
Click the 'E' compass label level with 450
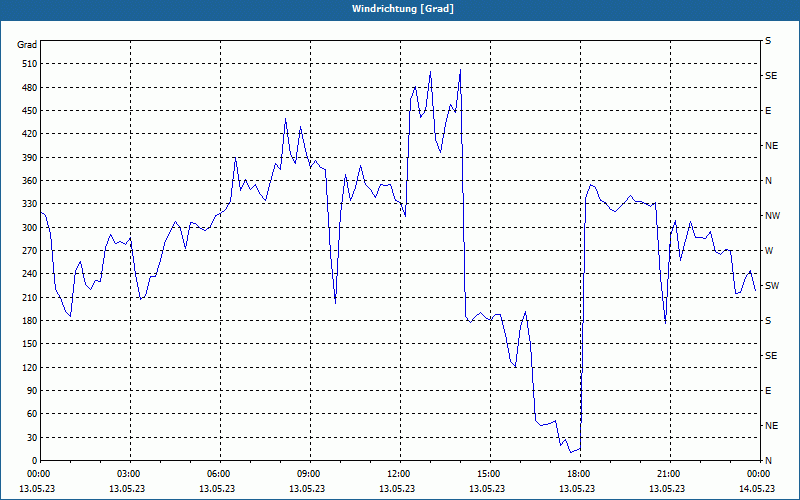[768, 111]
